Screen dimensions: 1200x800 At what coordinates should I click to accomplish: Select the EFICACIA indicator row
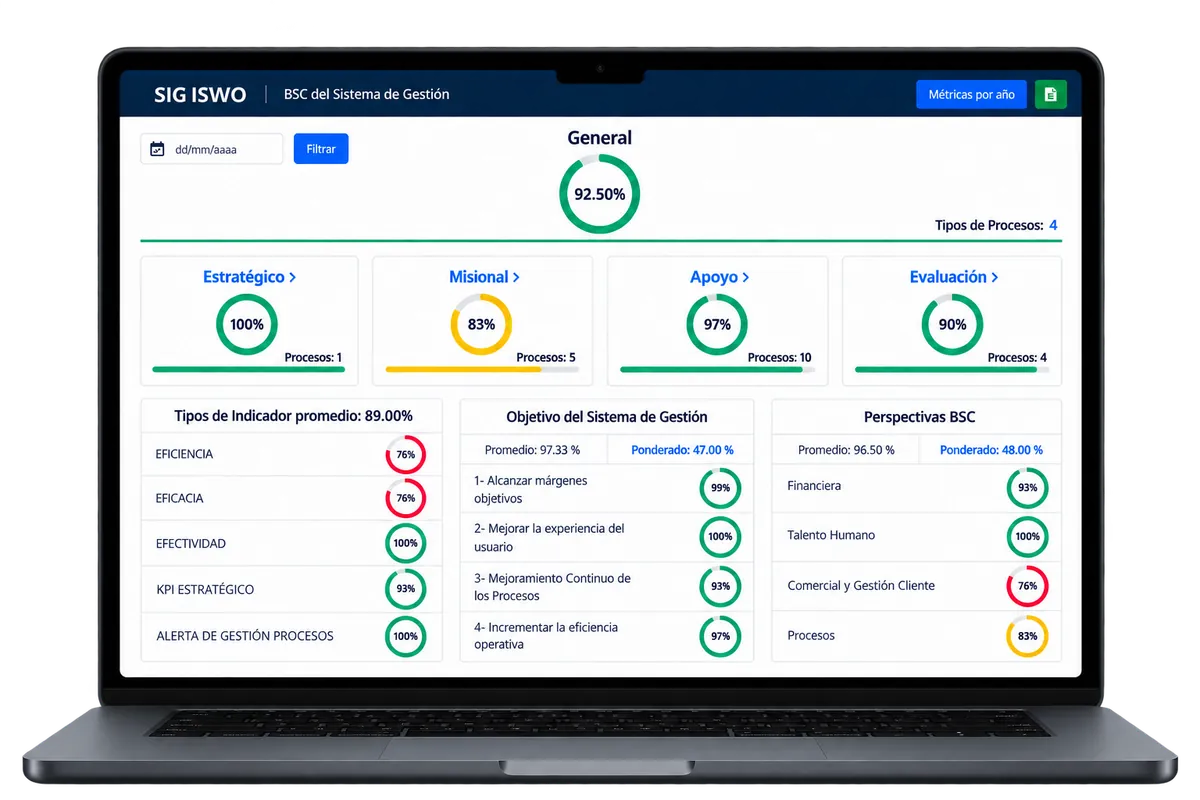(x=291, y=498)
